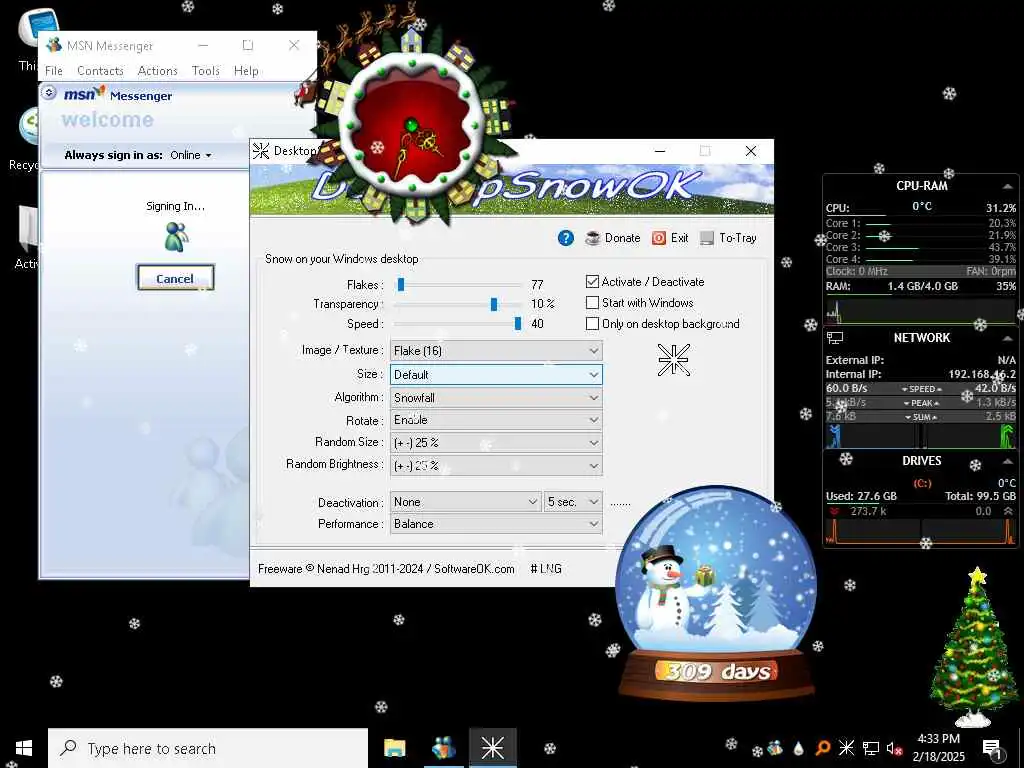
Task: Switch to MSN Messenger taskbar button
Action: click(x=443, y=748)
